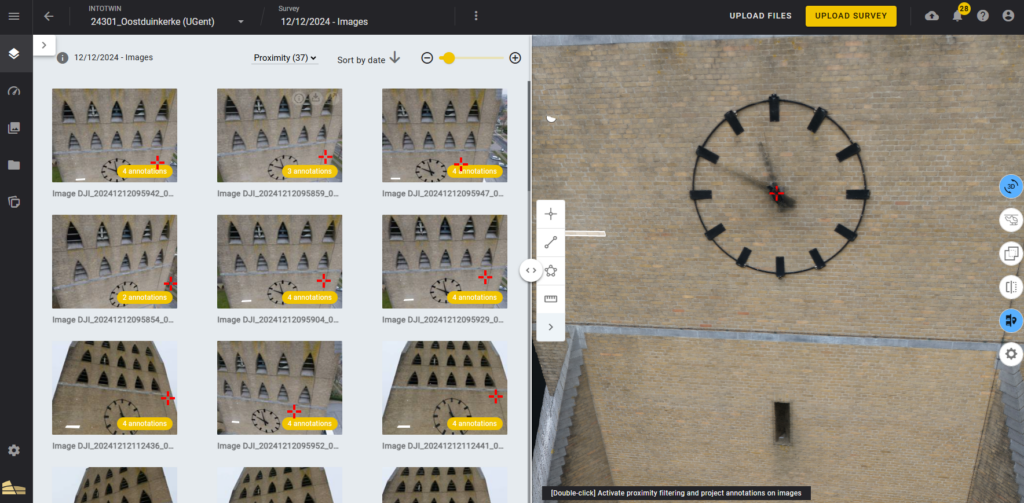Increase thumbnail size with plus icon
Image resolution: width=1024 pixels, height=503 pixels.
coord(515,58)
